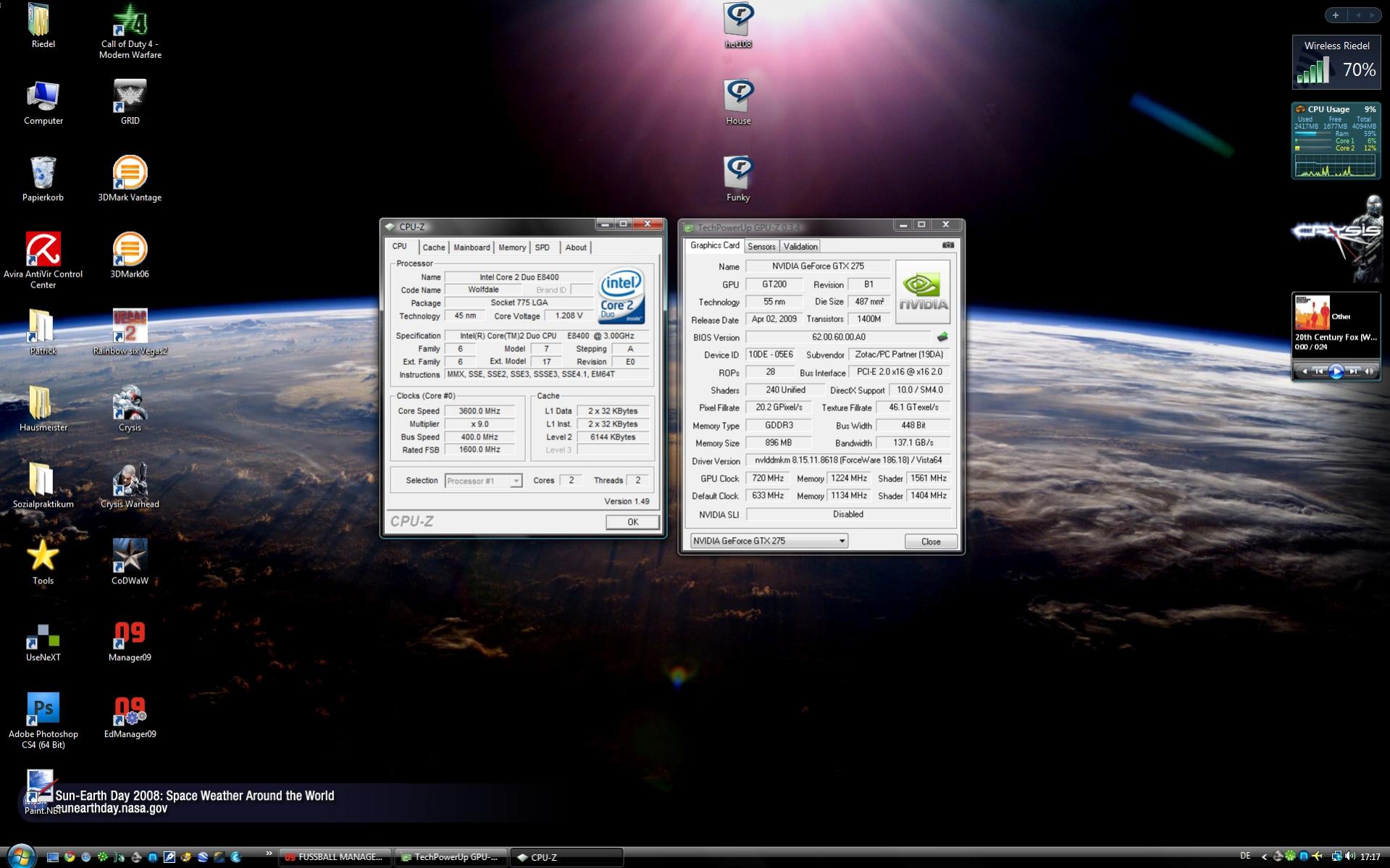The image size is (1390, 868).
Task: Click the DE language indicator in taskbar
Action: 1245,856
